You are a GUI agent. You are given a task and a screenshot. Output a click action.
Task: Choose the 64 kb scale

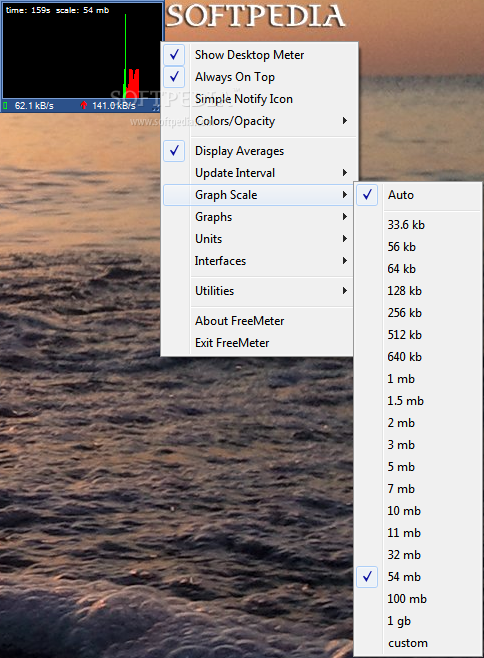coord(418,269)
